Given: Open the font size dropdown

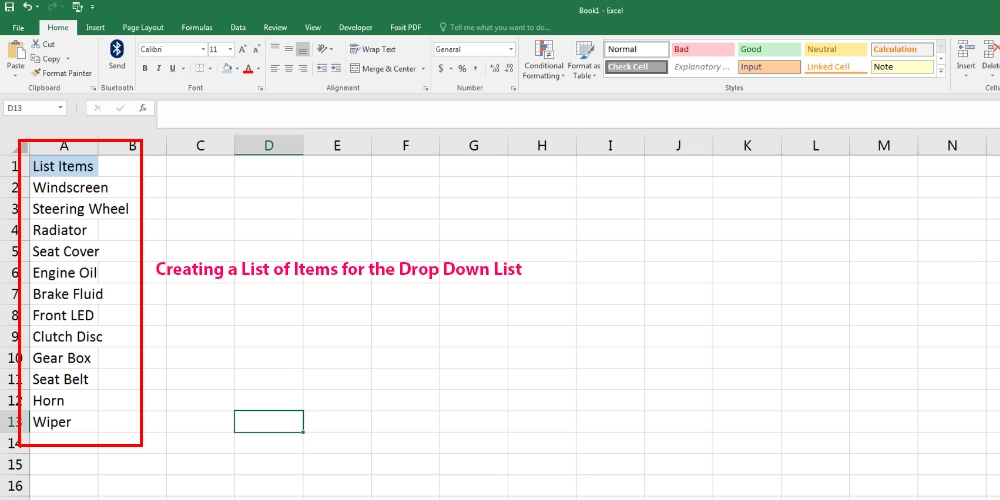Looking at the screenshot, I should click(230, 49).
